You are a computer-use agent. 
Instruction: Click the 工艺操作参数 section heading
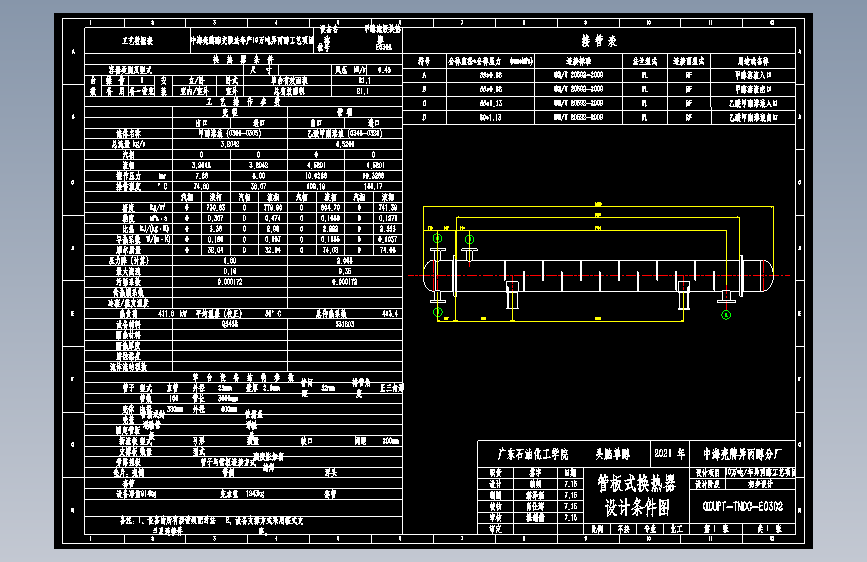point(243,102)
